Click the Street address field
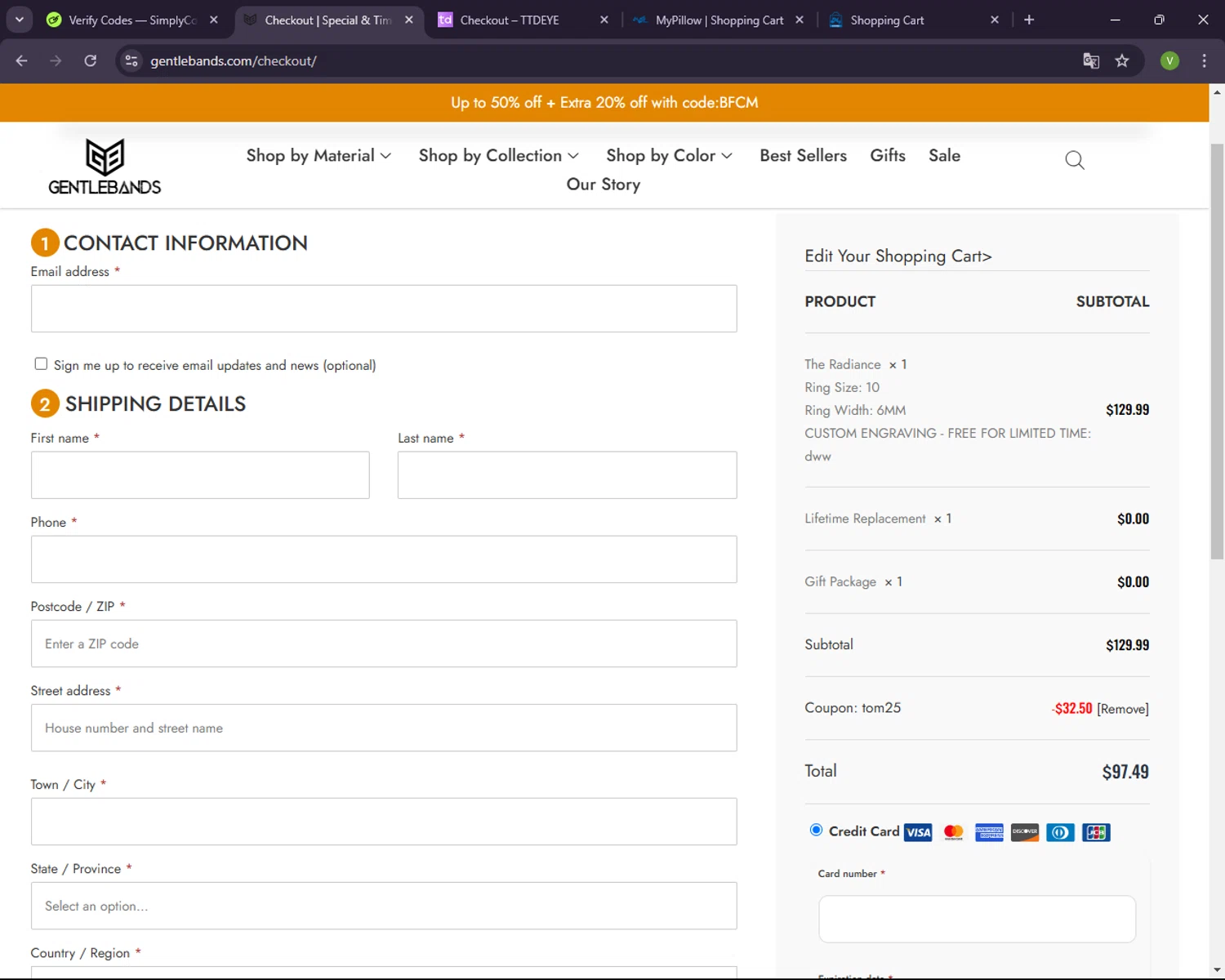Viewport: 1225px width, 980px height. [x=384, y=728]
